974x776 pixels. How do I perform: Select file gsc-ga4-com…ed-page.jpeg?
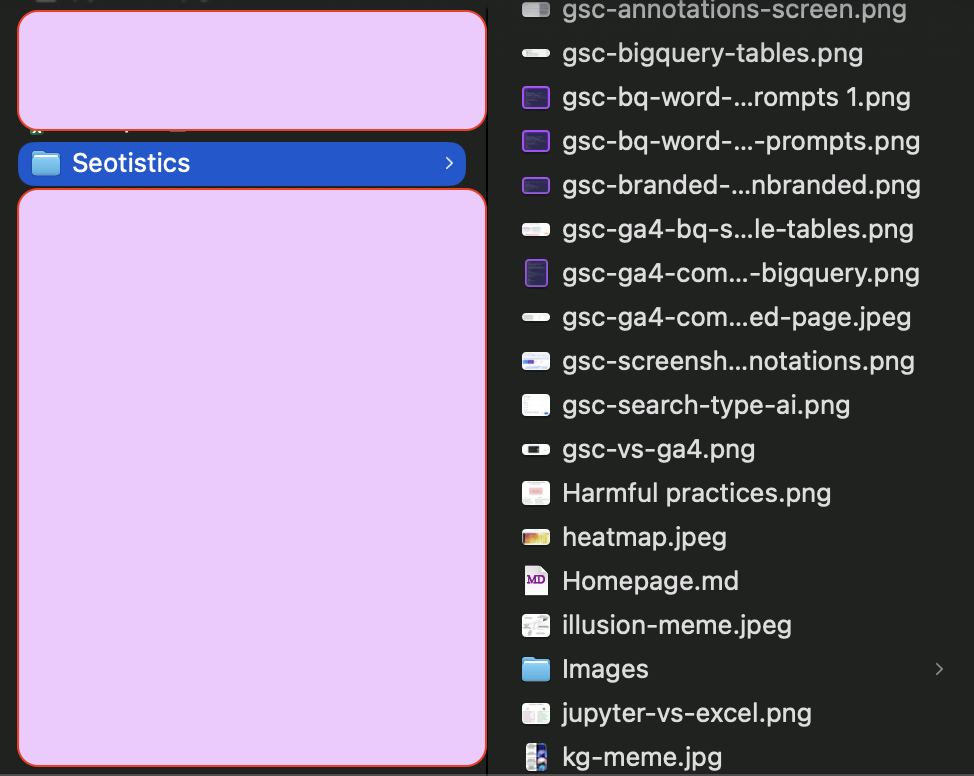[x=736, y=317]
